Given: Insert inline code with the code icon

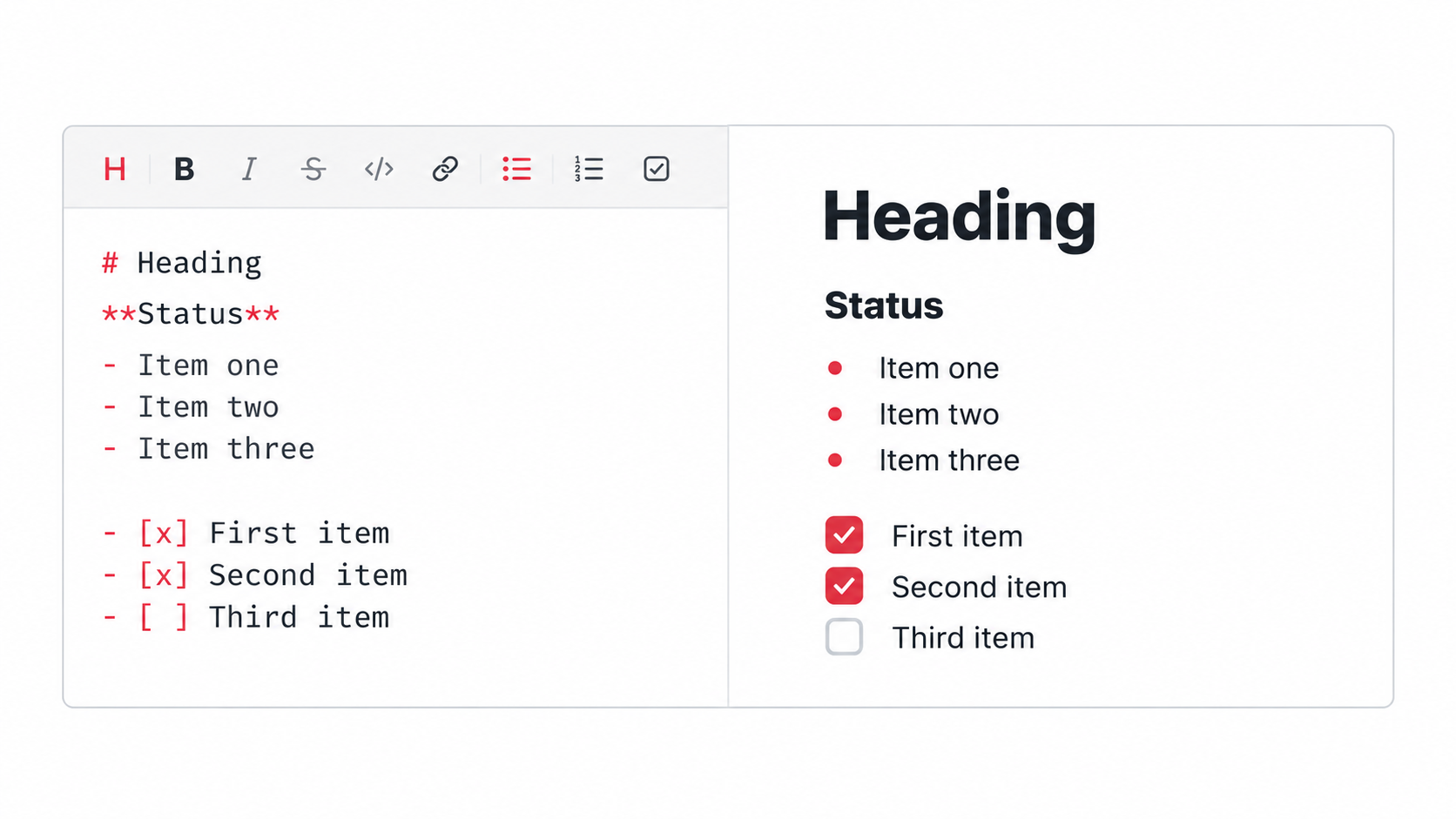Looking at the screenshot, I should (x=379, y=169).
